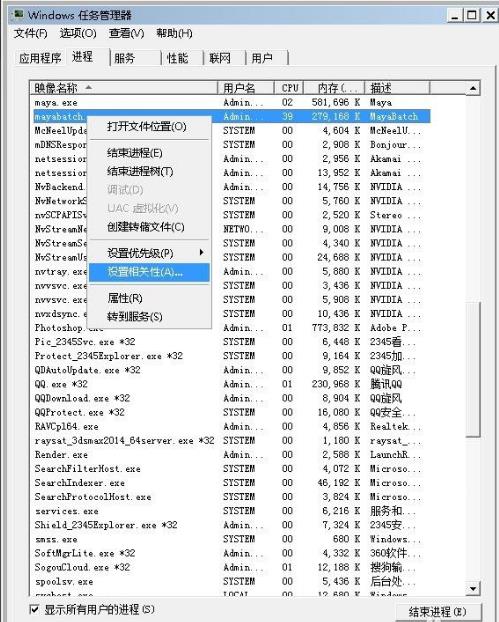Screen dimensions: 499x622
Task: Select the Protect_2345Explorer.exe *32 row
Action: 230,356
